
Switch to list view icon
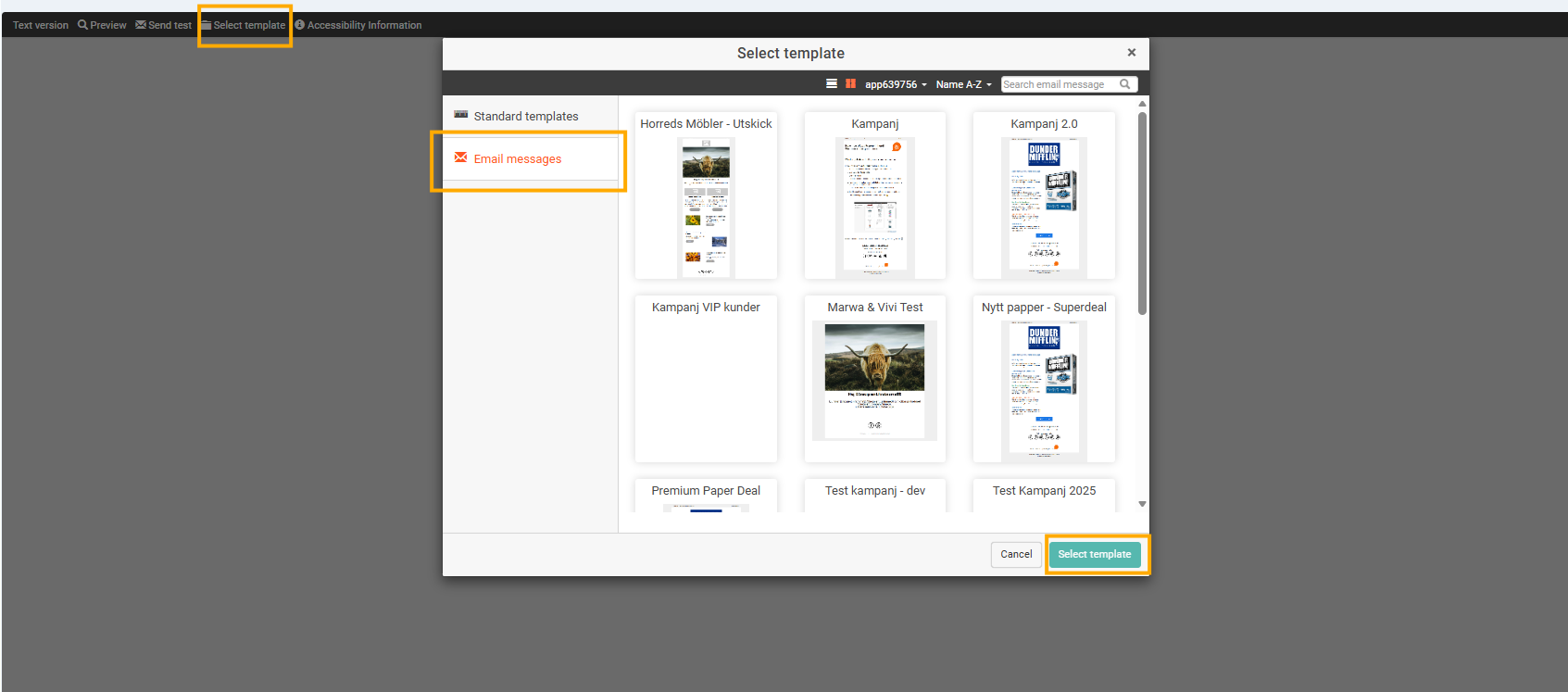click(x=832, y=83)
